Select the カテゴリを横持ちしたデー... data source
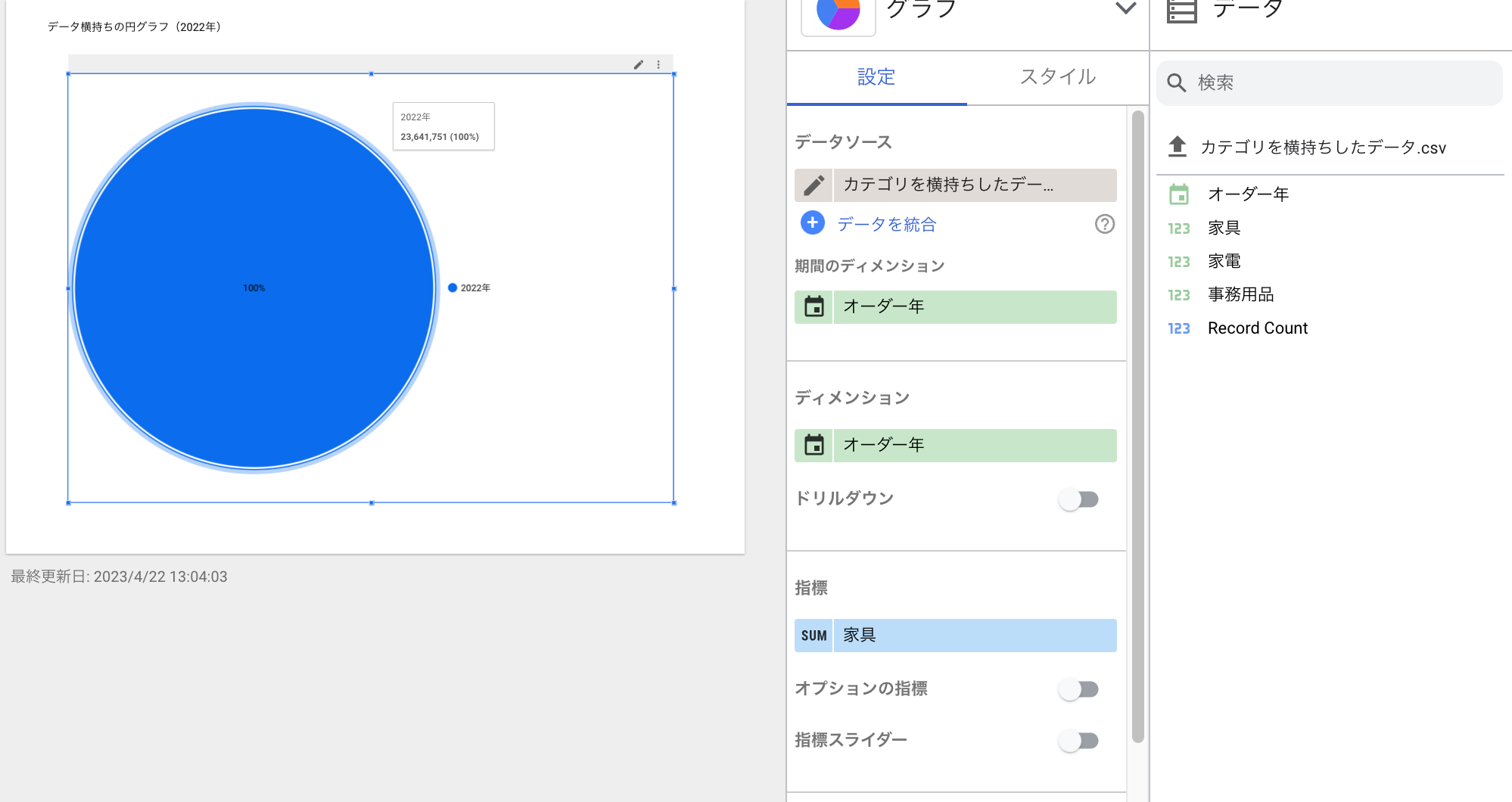The width and height of the screenshot is (1512, 802). (x=975, y=185)
